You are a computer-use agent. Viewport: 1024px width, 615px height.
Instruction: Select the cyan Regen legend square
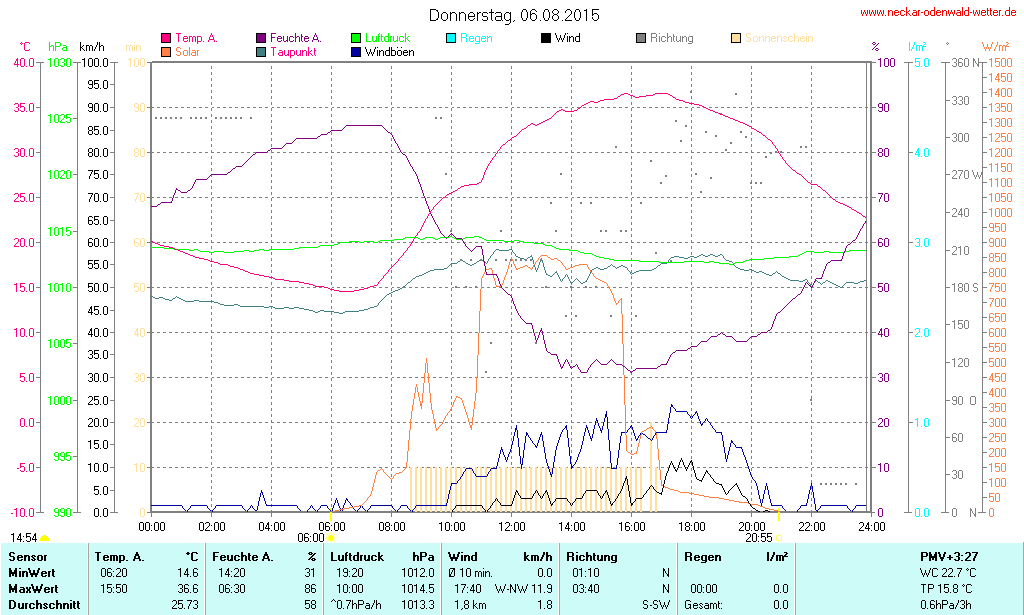(451, 38)
